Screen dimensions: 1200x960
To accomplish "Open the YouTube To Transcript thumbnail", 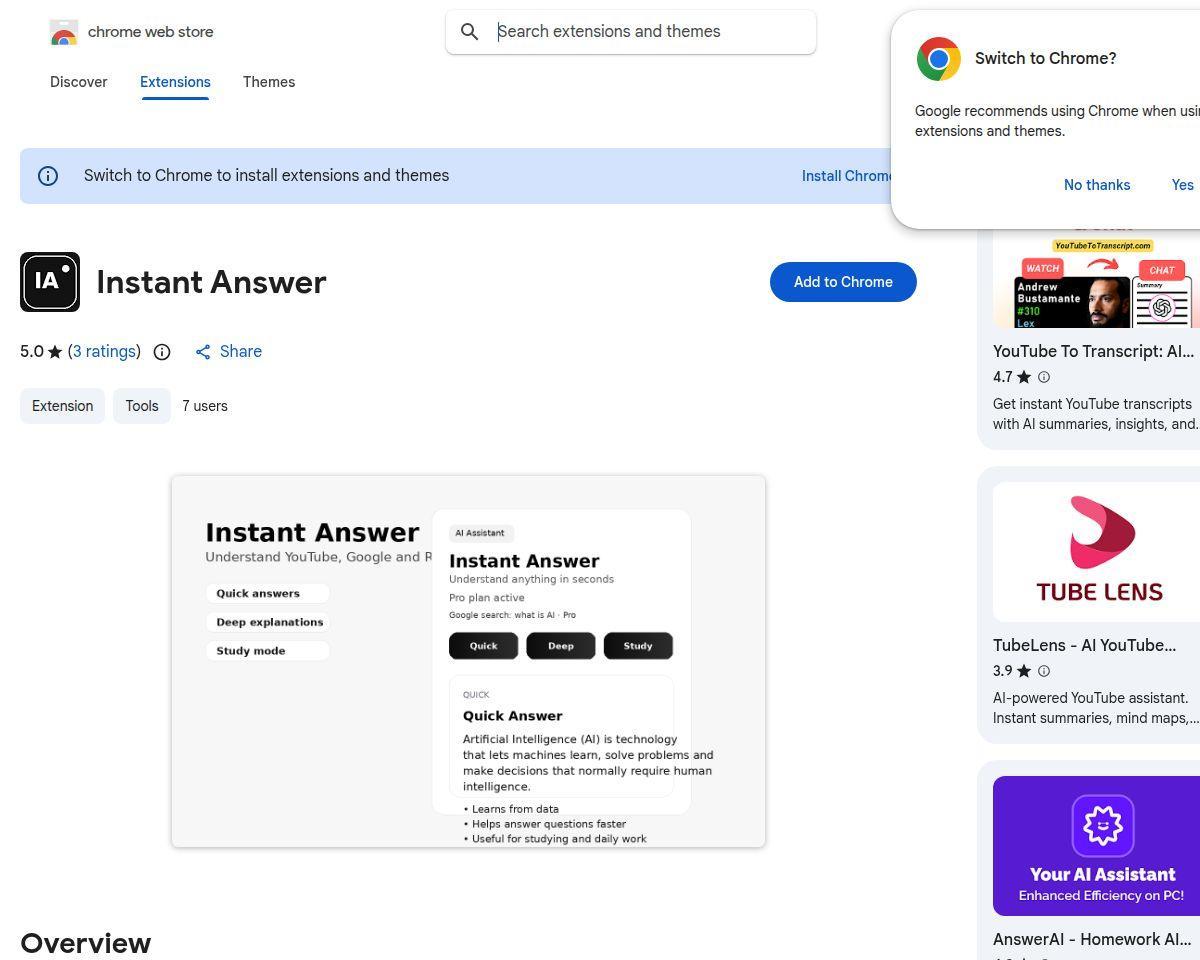I will point(1096,277).
